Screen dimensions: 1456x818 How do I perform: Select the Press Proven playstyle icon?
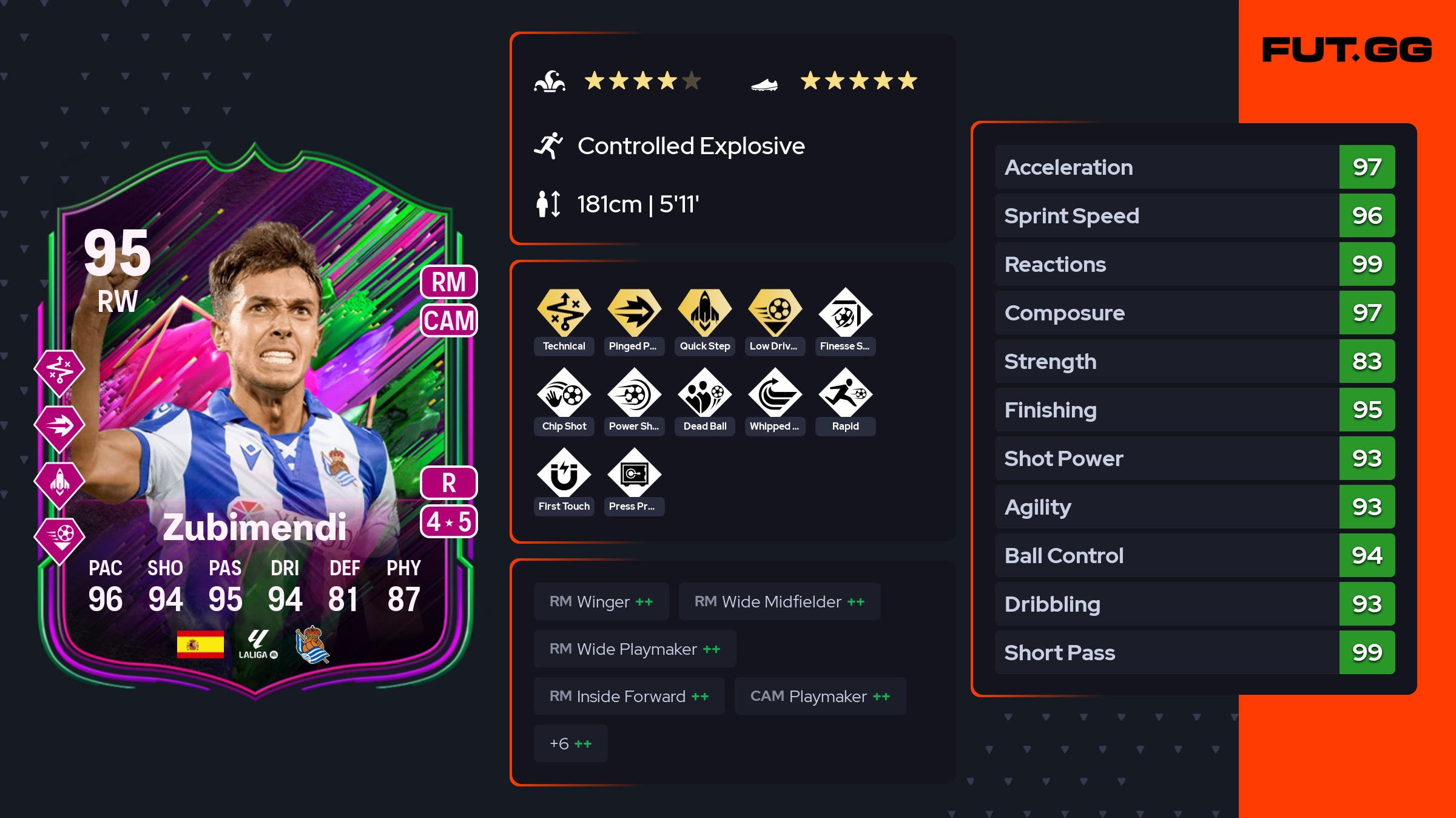pyautogui.click(x=634, y=473)
